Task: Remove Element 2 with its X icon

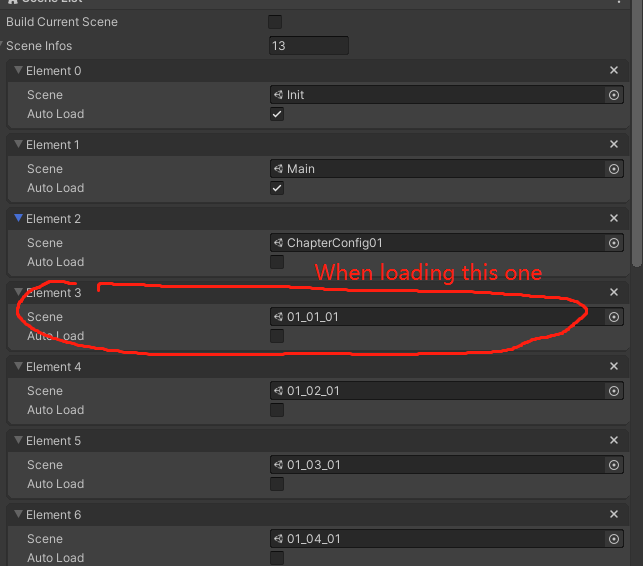Action: [614, 218]
